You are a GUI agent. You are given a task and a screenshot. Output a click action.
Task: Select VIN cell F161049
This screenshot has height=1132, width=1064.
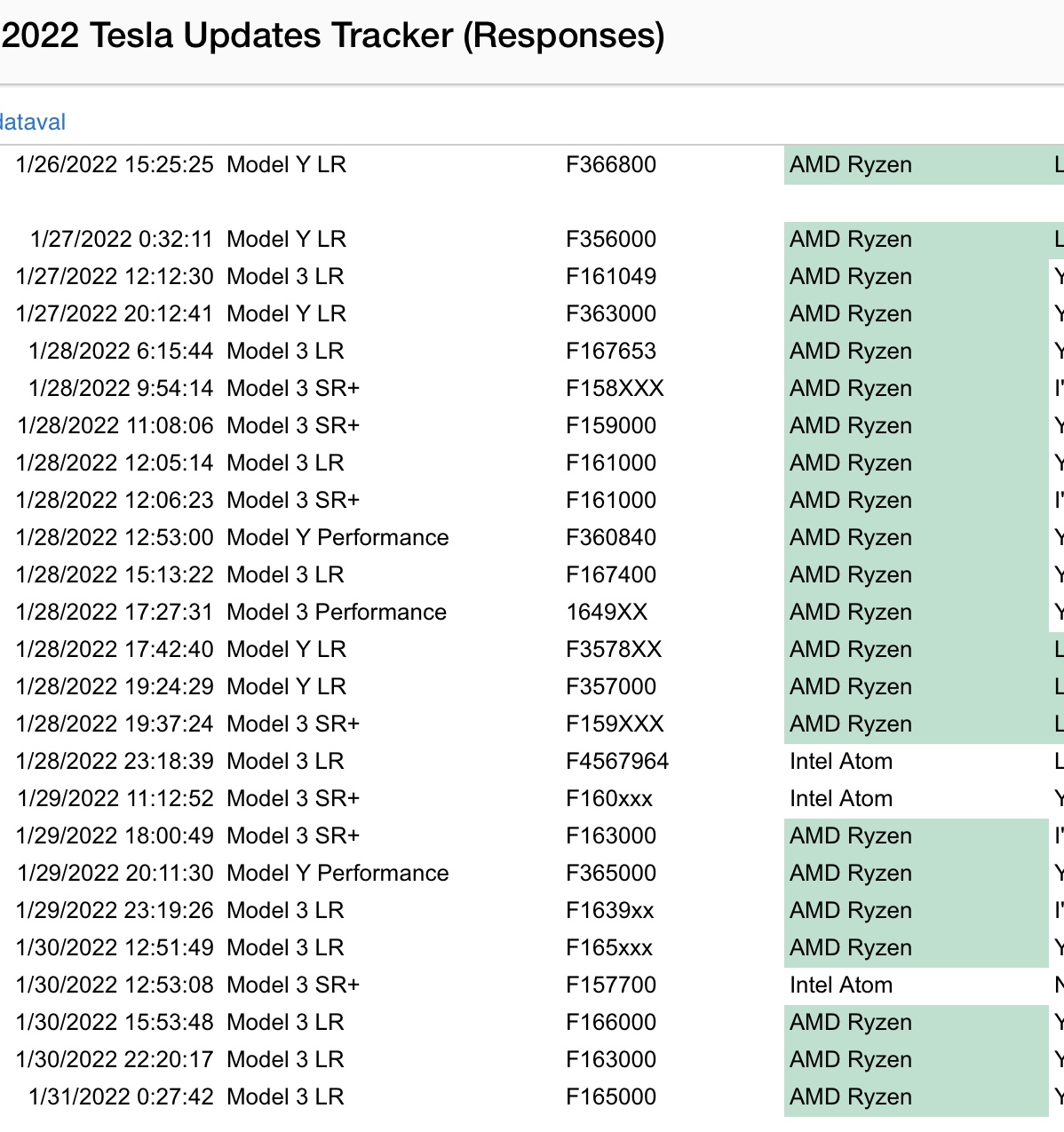click(x=611, y=276)
